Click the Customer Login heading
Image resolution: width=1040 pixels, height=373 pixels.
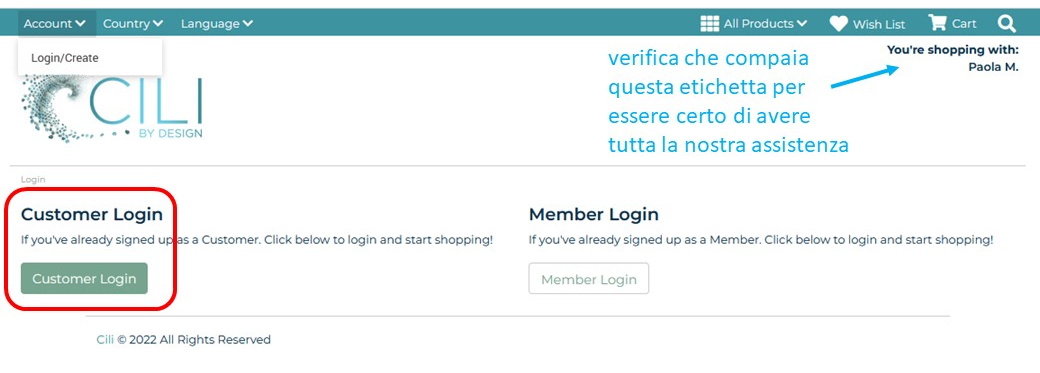tap(92, 214)
